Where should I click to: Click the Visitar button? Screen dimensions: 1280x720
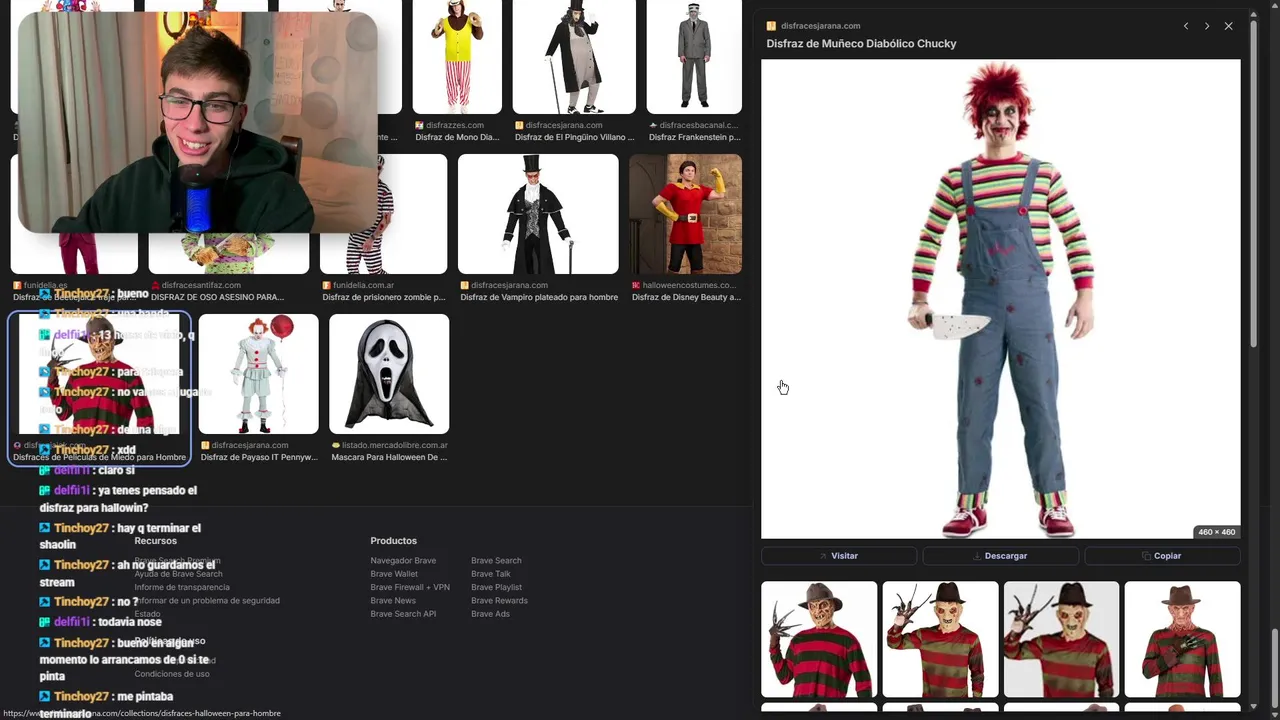click(x=839, y=556)
